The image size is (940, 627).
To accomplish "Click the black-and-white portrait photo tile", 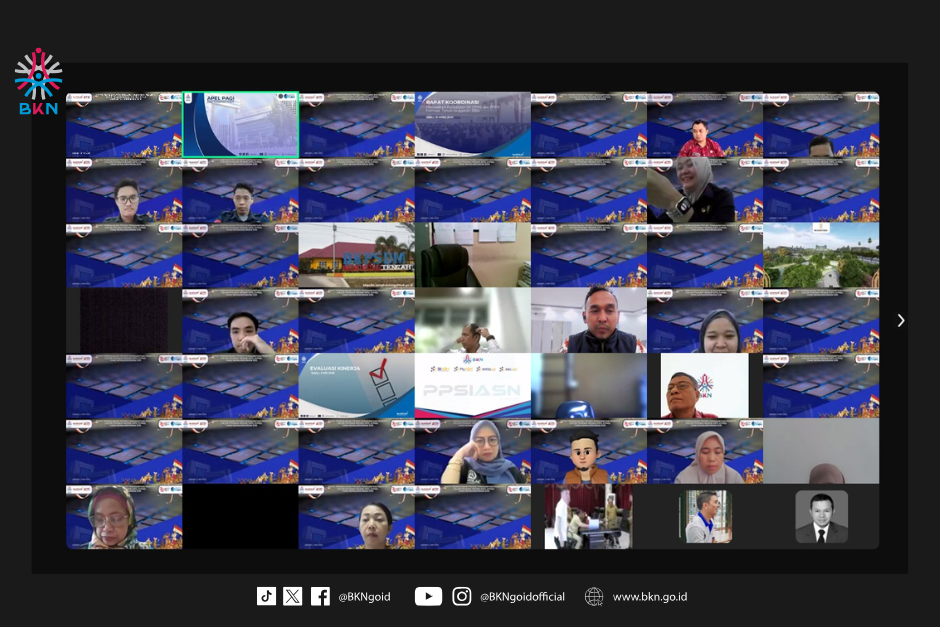I will point(821,517).
